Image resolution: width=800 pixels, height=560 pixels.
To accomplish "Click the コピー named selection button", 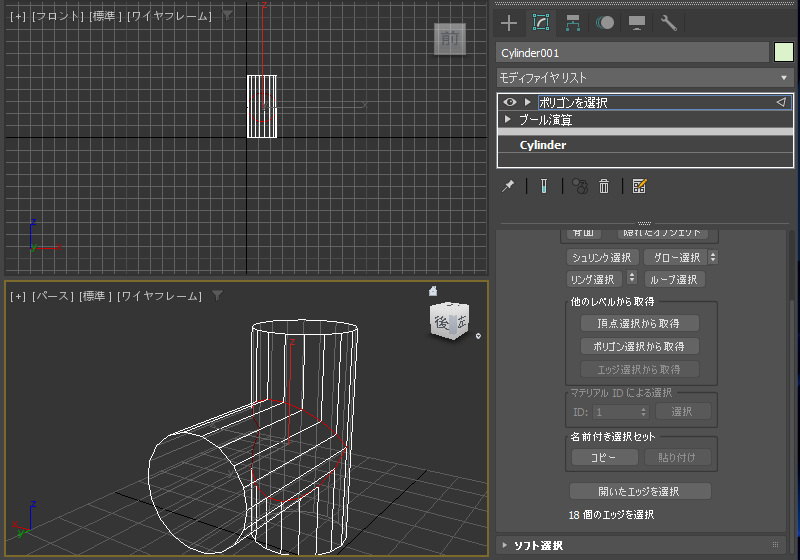I will (x=604, y=457).
